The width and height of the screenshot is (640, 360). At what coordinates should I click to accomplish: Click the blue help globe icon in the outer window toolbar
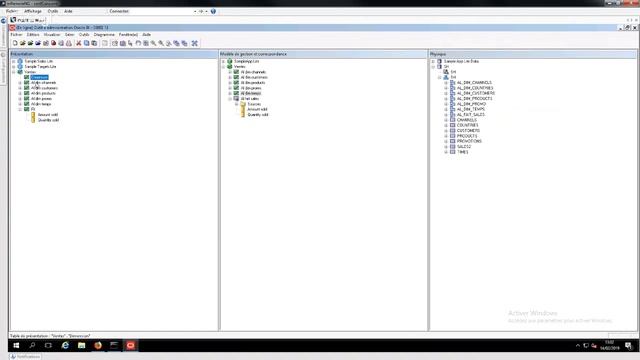tap(213, 11)
